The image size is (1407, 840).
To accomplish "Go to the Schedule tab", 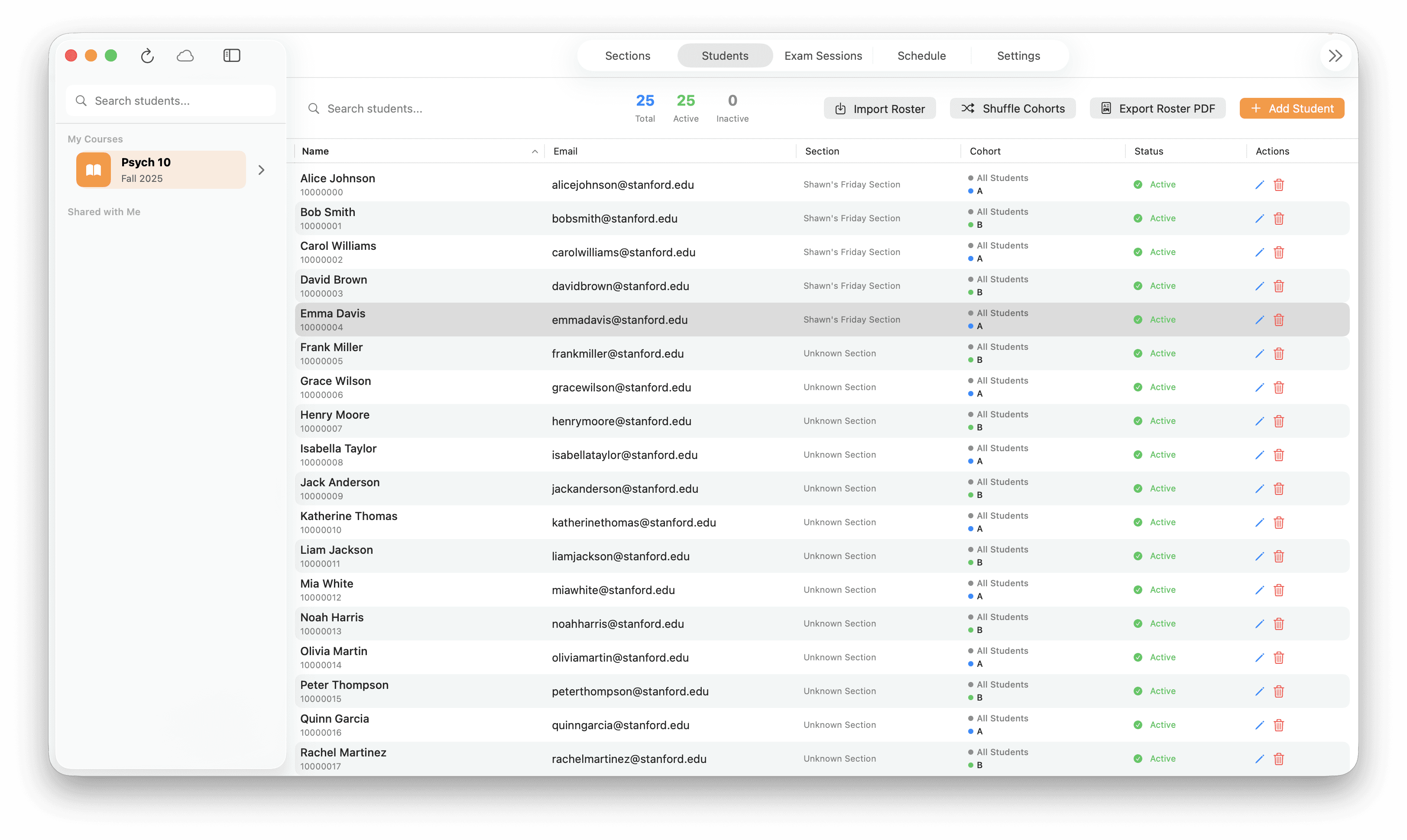I will pos(921,55).
